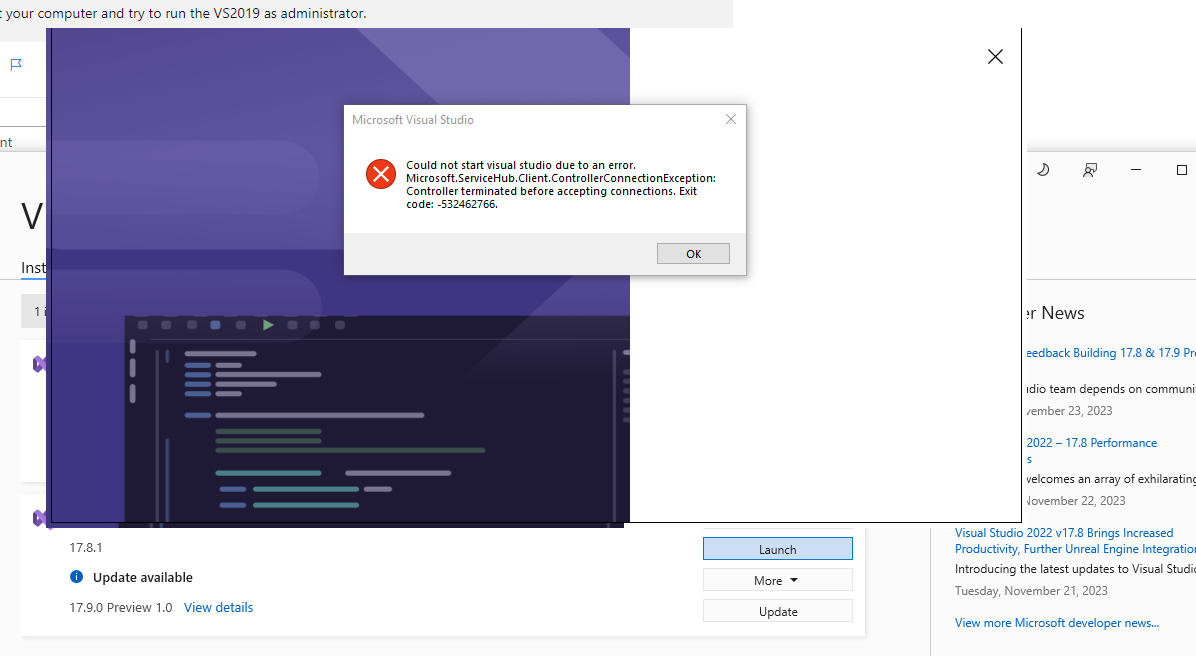Click the 17.8.1 version text

(x=85, y=548)
